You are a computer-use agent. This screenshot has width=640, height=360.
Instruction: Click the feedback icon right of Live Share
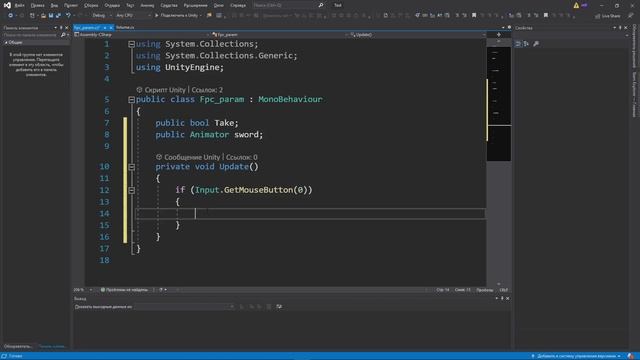pos(631,16)
